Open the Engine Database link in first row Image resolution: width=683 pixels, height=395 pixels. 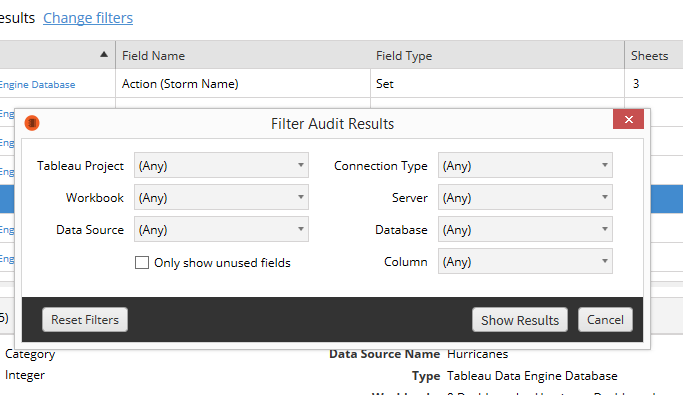coord(37,84)
